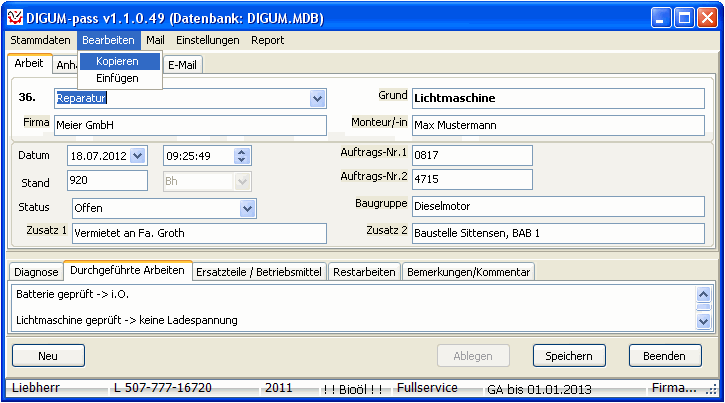Decrease the time with the down stepper arrow

point(241,160)
